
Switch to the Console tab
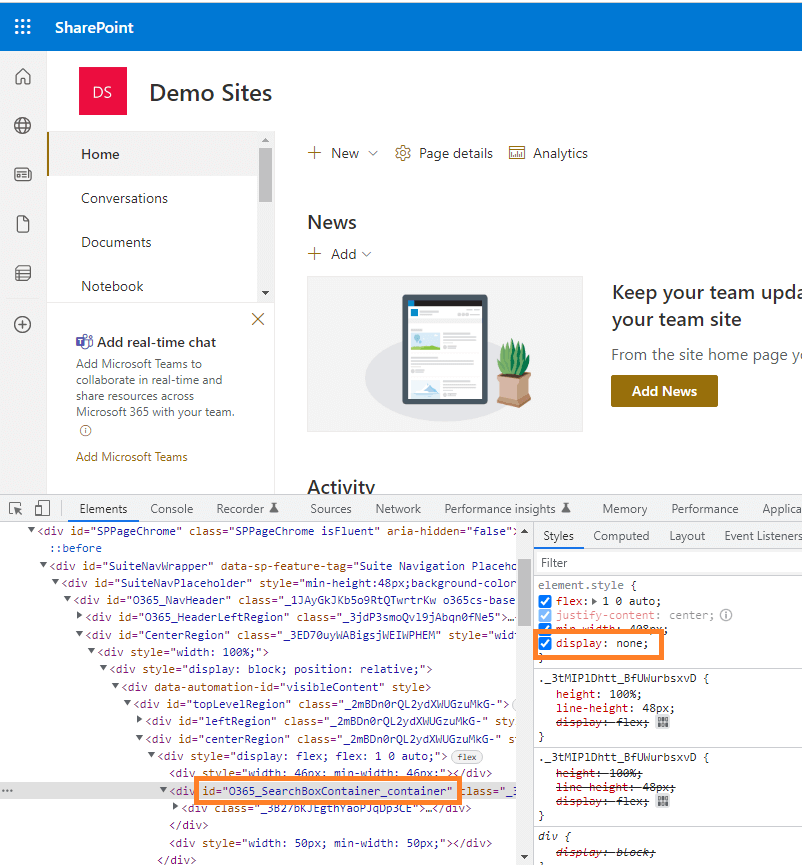172,508
